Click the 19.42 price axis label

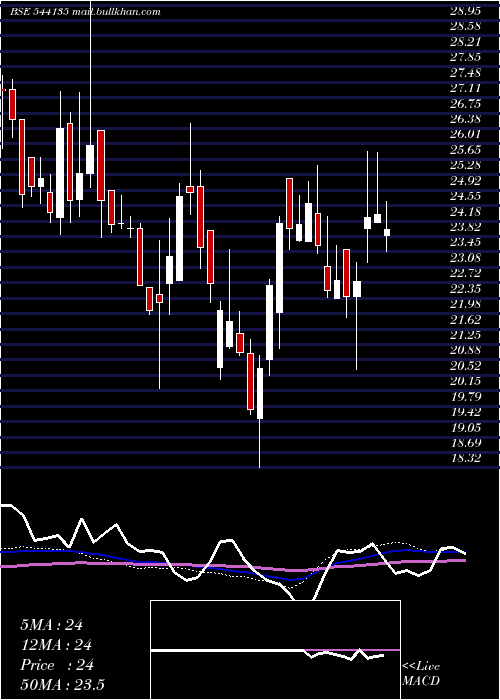[x=465, y=413]
